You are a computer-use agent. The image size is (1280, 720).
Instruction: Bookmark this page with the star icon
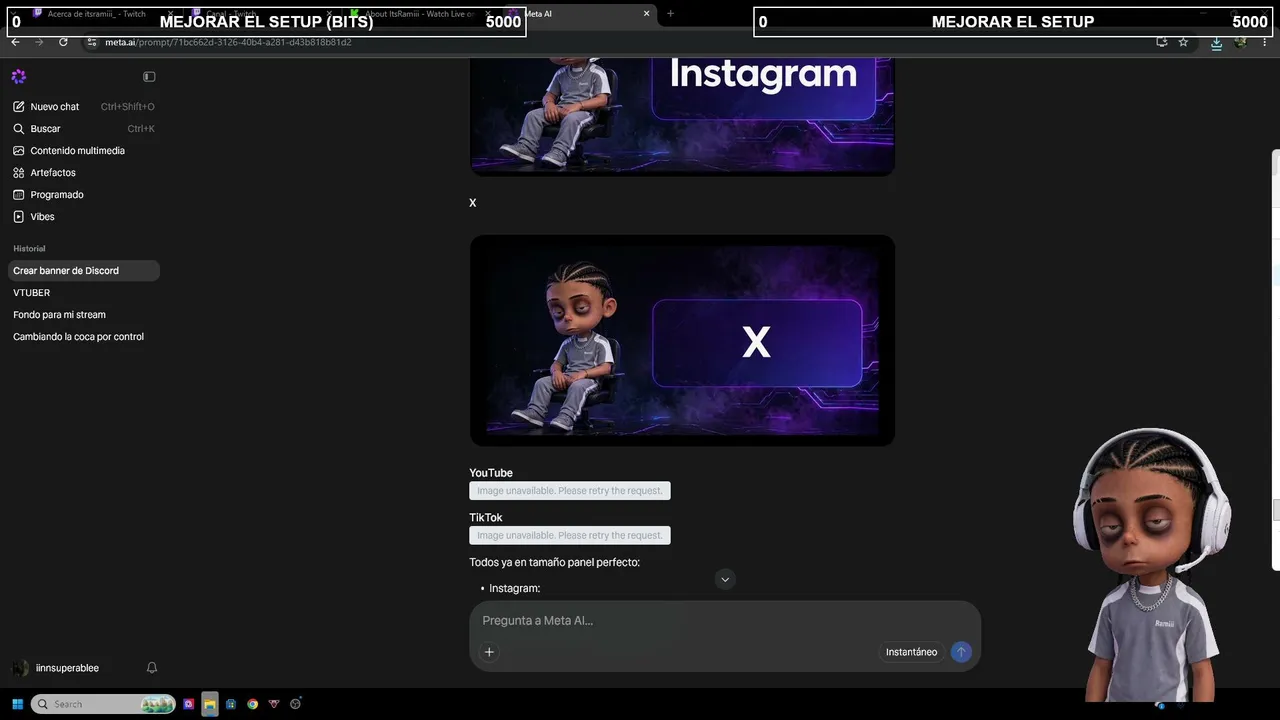click(1183, 42)
